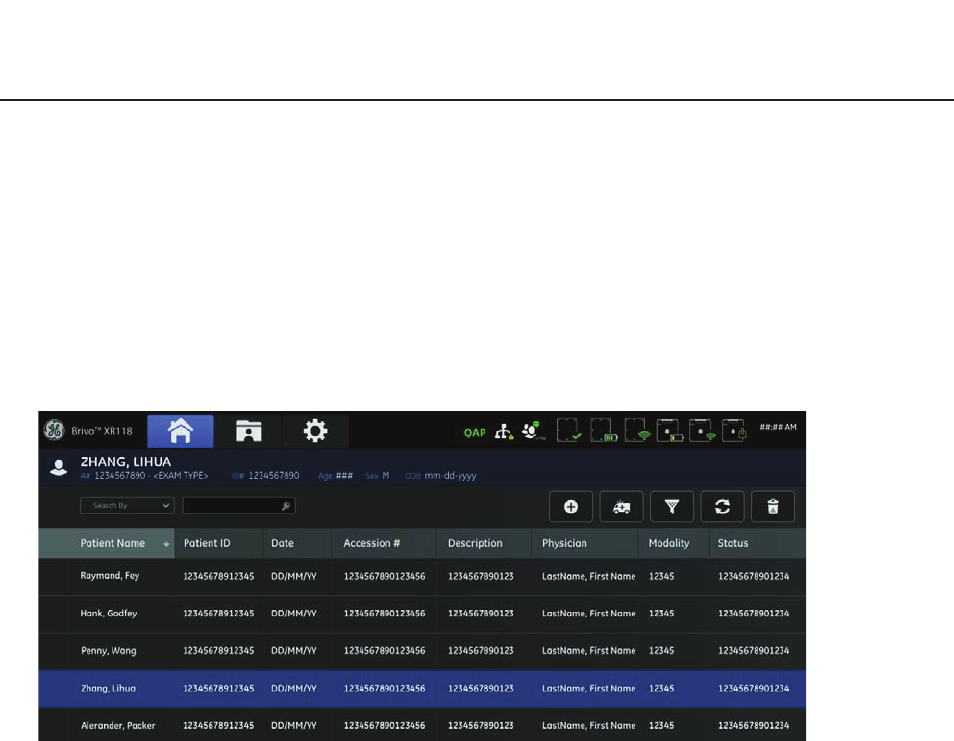View second detector power state icon

[x=734, y=430]
